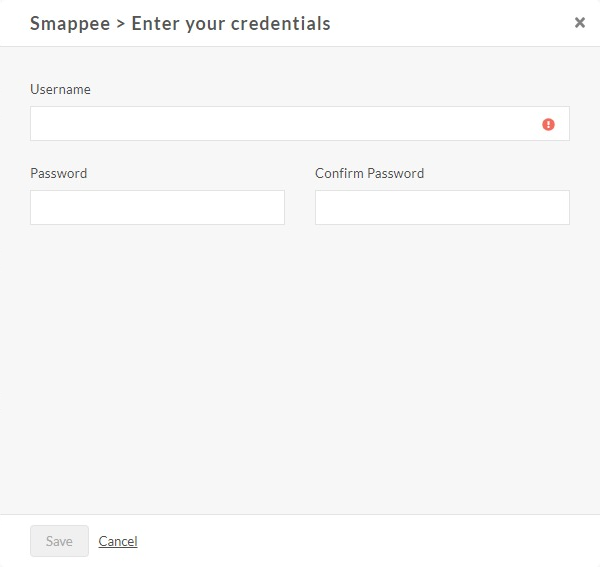The image size is (600, 567).
Task: Cancel entering credentials
Action: (x=118, y=541)
